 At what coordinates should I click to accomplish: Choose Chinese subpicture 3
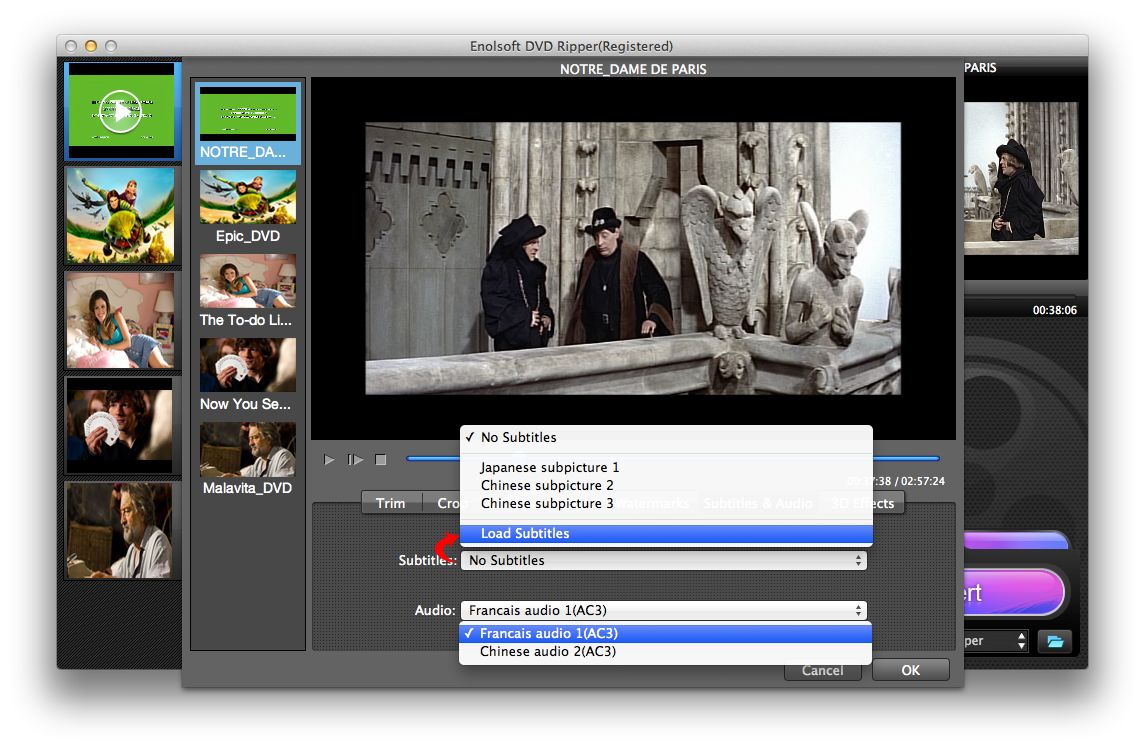[666, 503]
